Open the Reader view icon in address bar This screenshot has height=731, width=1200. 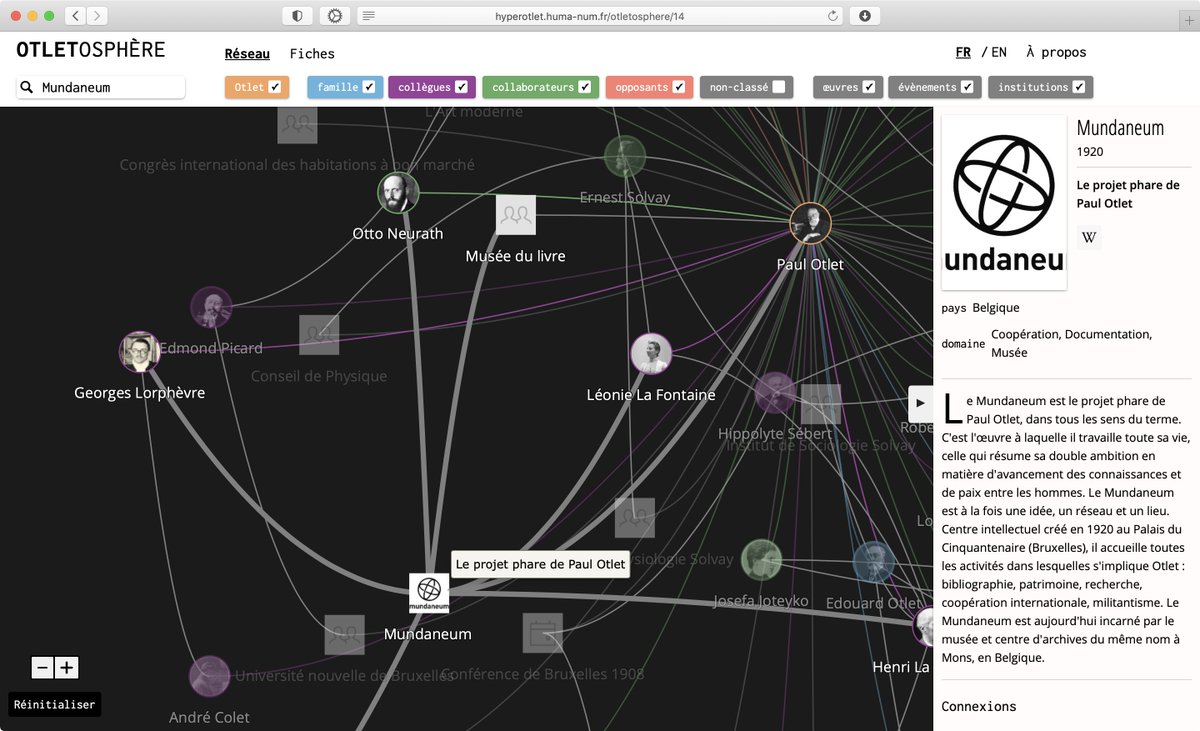coord(368,16)
